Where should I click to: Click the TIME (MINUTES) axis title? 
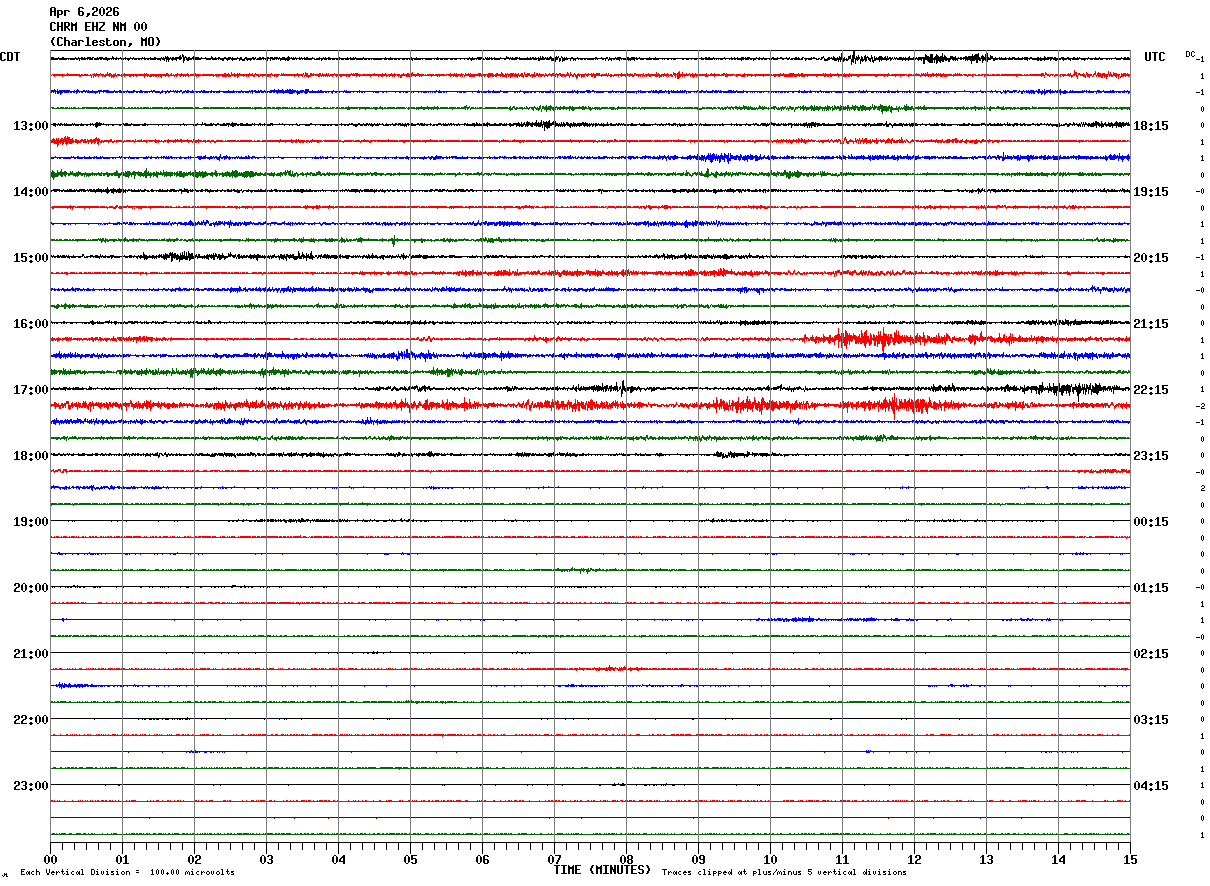click(602, 870)
